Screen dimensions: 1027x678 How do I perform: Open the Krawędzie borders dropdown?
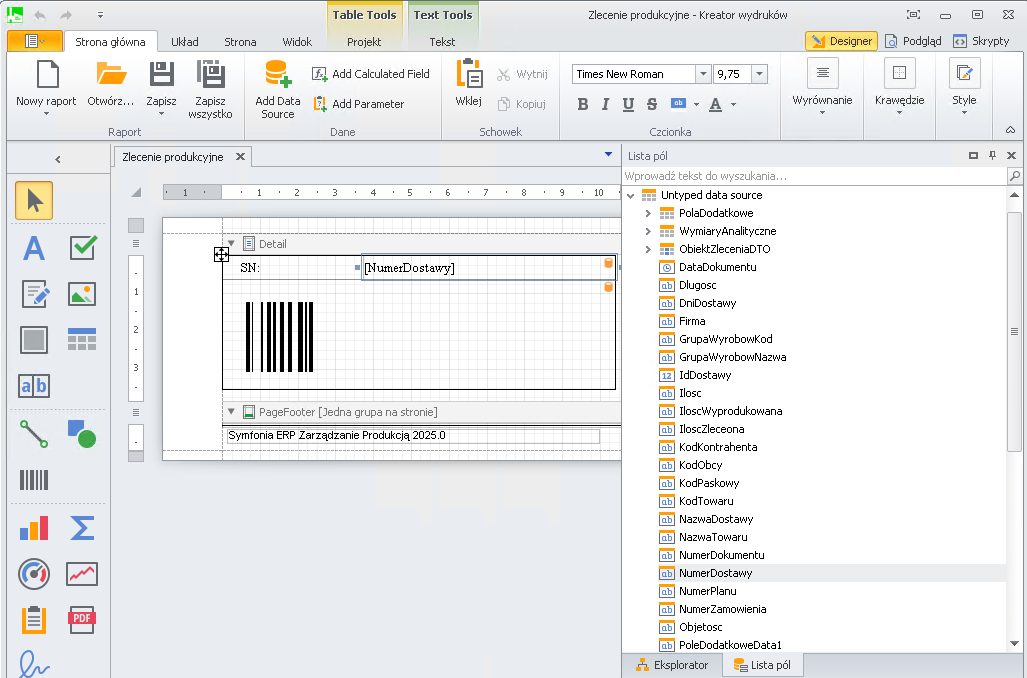(899, 88)
